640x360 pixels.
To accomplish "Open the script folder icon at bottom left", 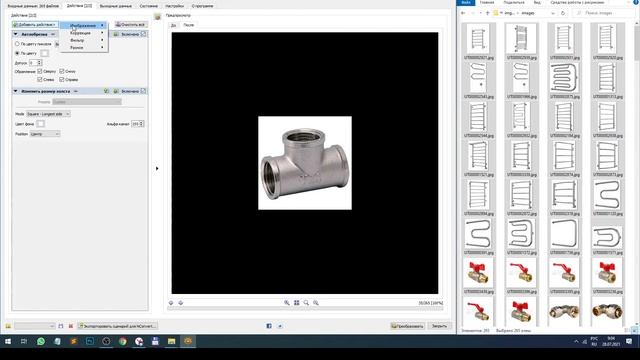I will click(x=8, y=326).
